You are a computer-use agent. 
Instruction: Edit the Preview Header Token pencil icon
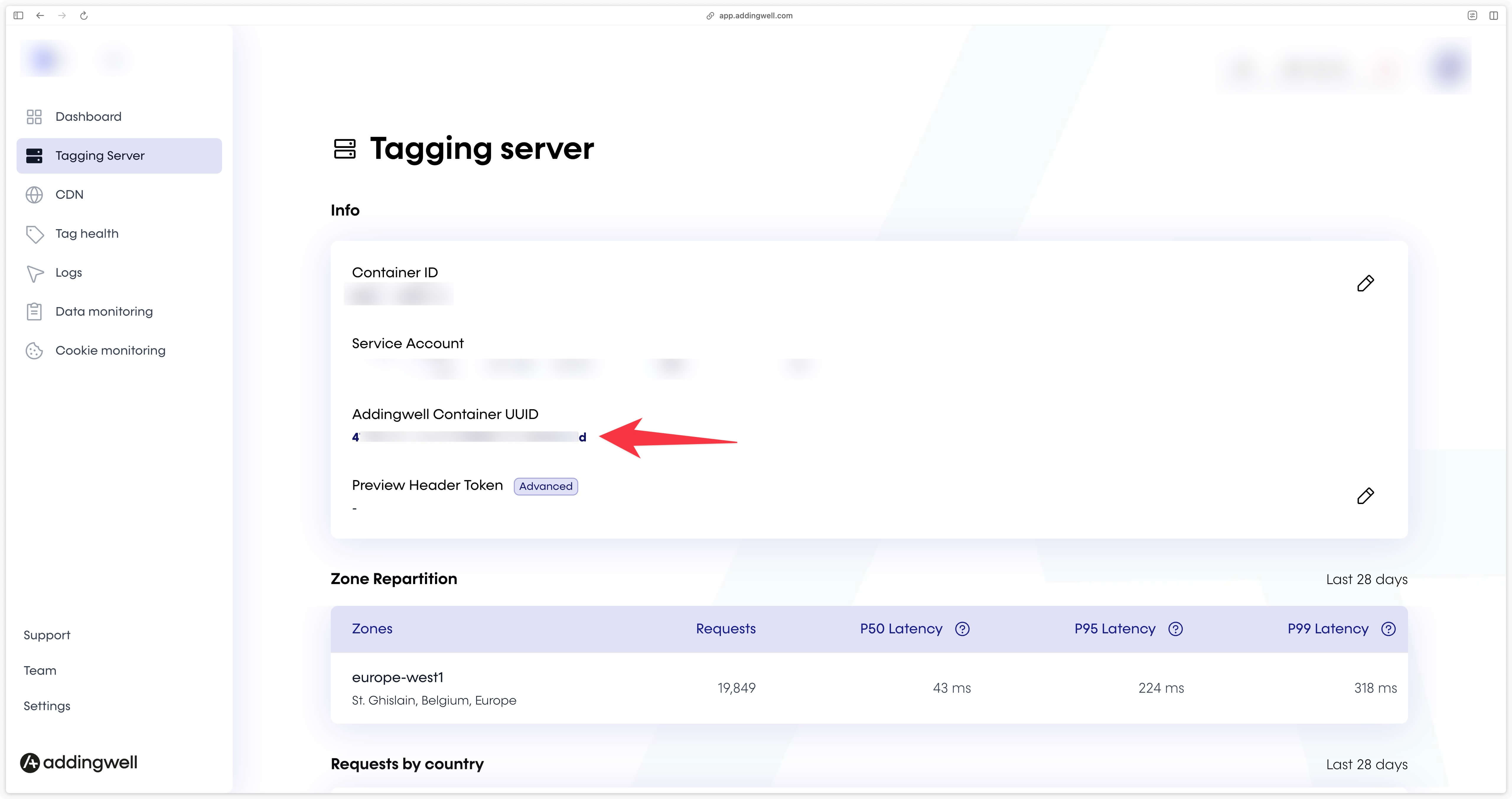click(x=1365, y=496)
